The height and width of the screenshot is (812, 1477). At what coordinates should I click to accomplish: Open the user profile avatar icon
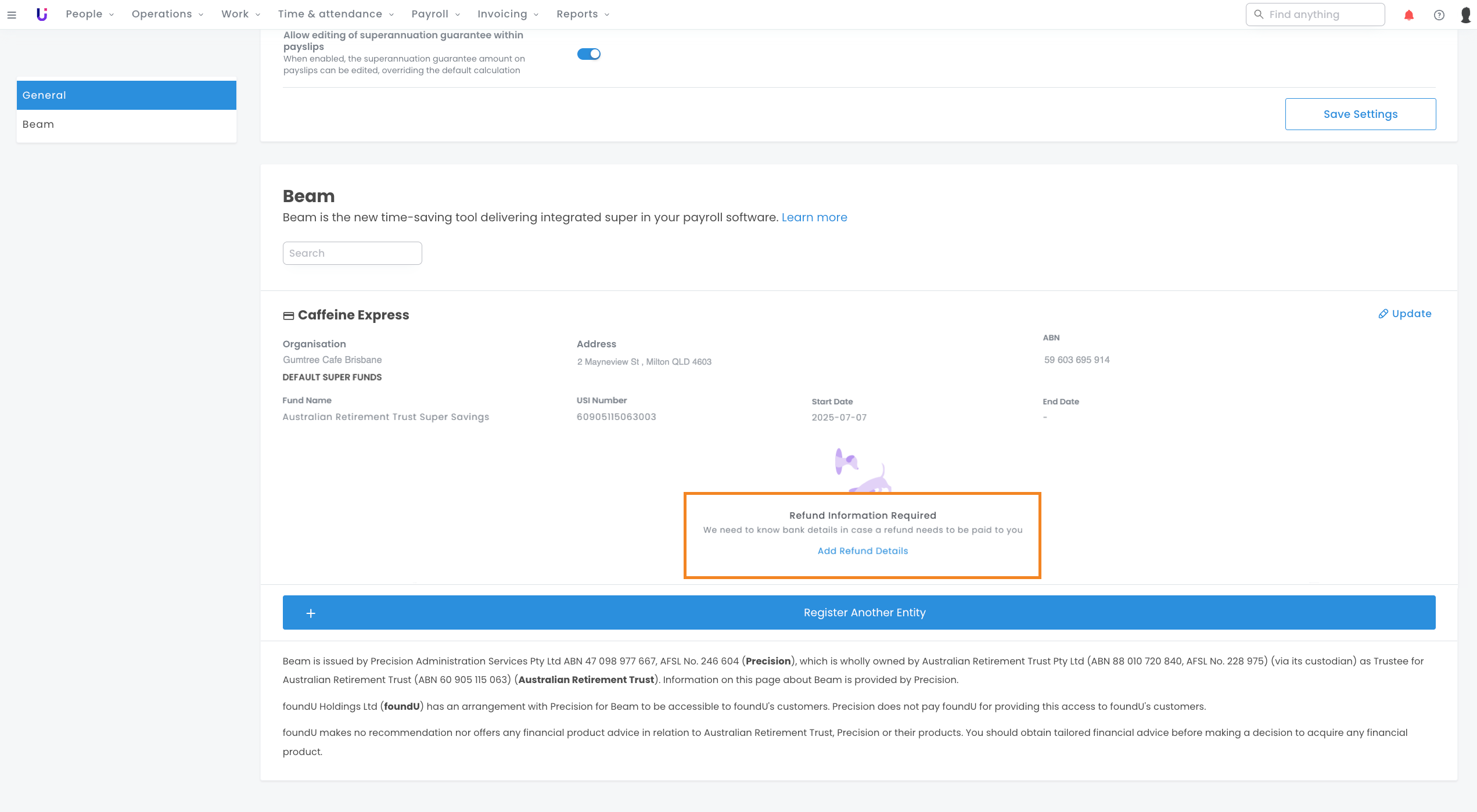tap(1466, 15)
